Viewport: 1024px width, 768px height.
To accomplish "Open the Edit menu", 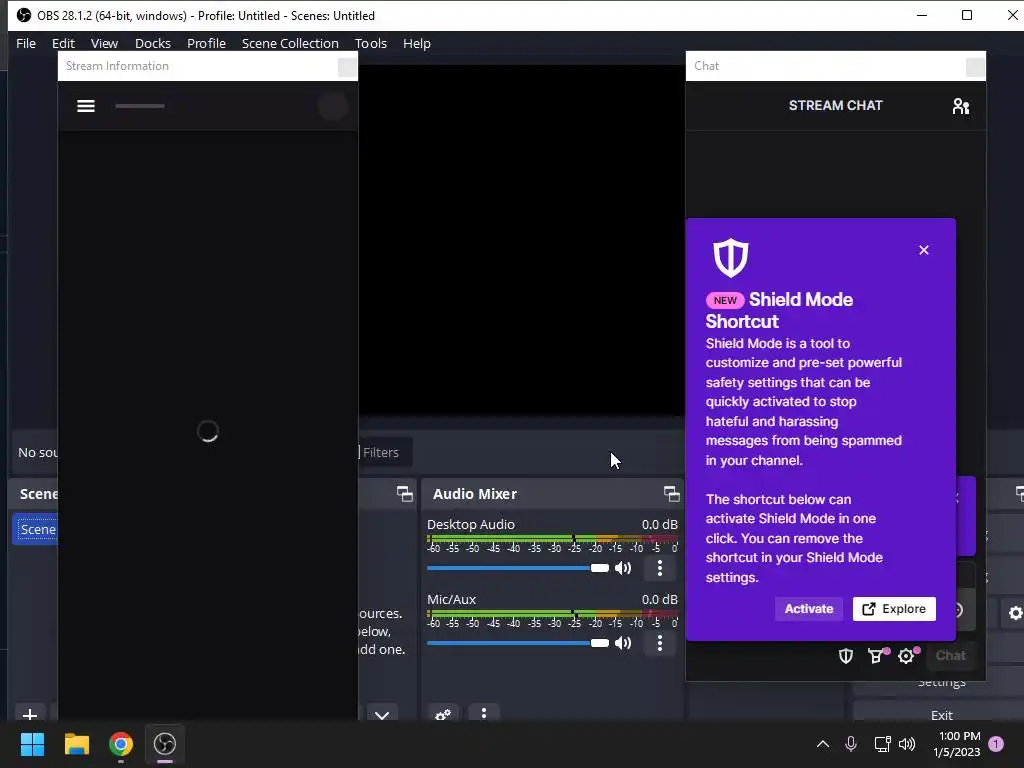I will click(63, 43).
